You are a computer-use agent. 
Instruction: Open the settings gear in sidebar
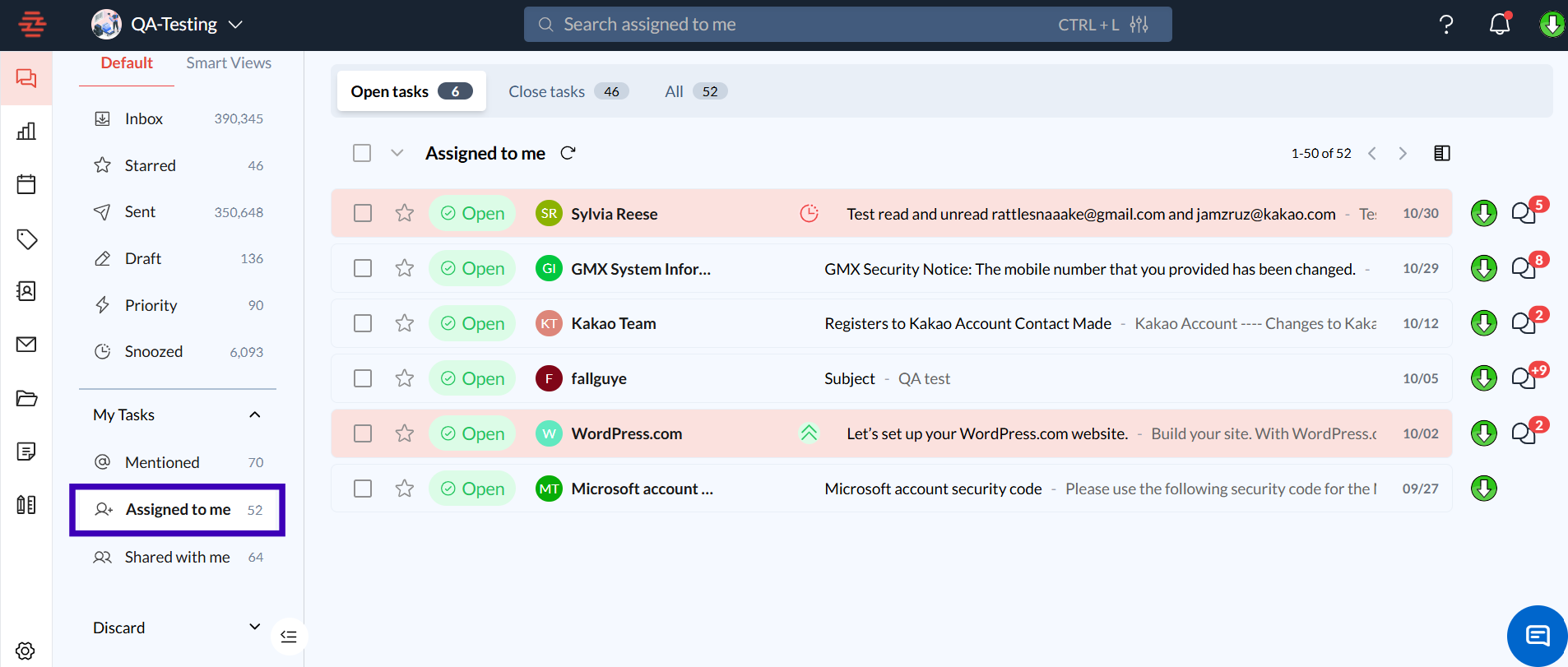tap(26, 651)
